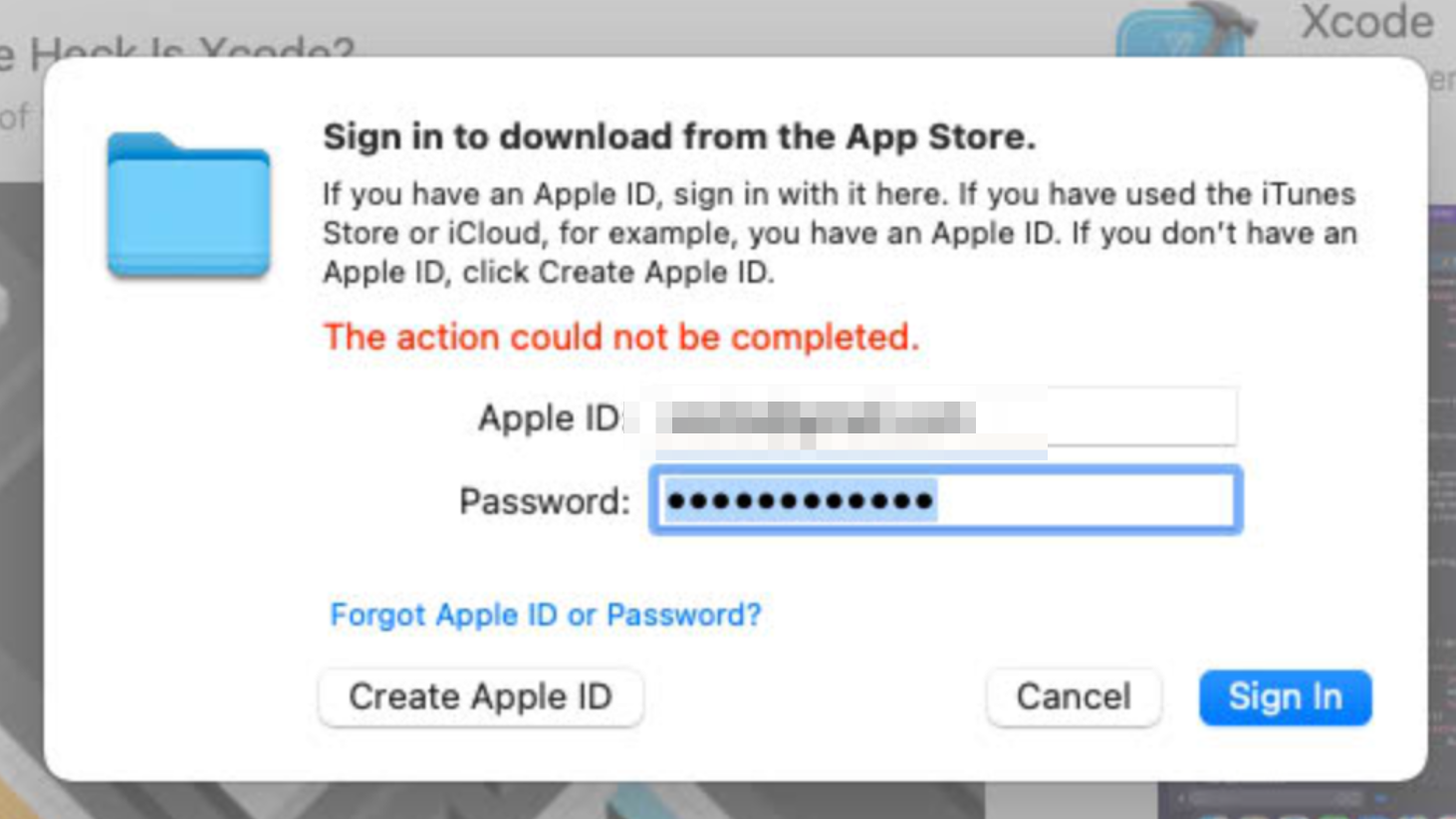The width and height of the screenshot is (1456, 819).
Task: Click the red action could not be completed error
Action: pos(621,337)
